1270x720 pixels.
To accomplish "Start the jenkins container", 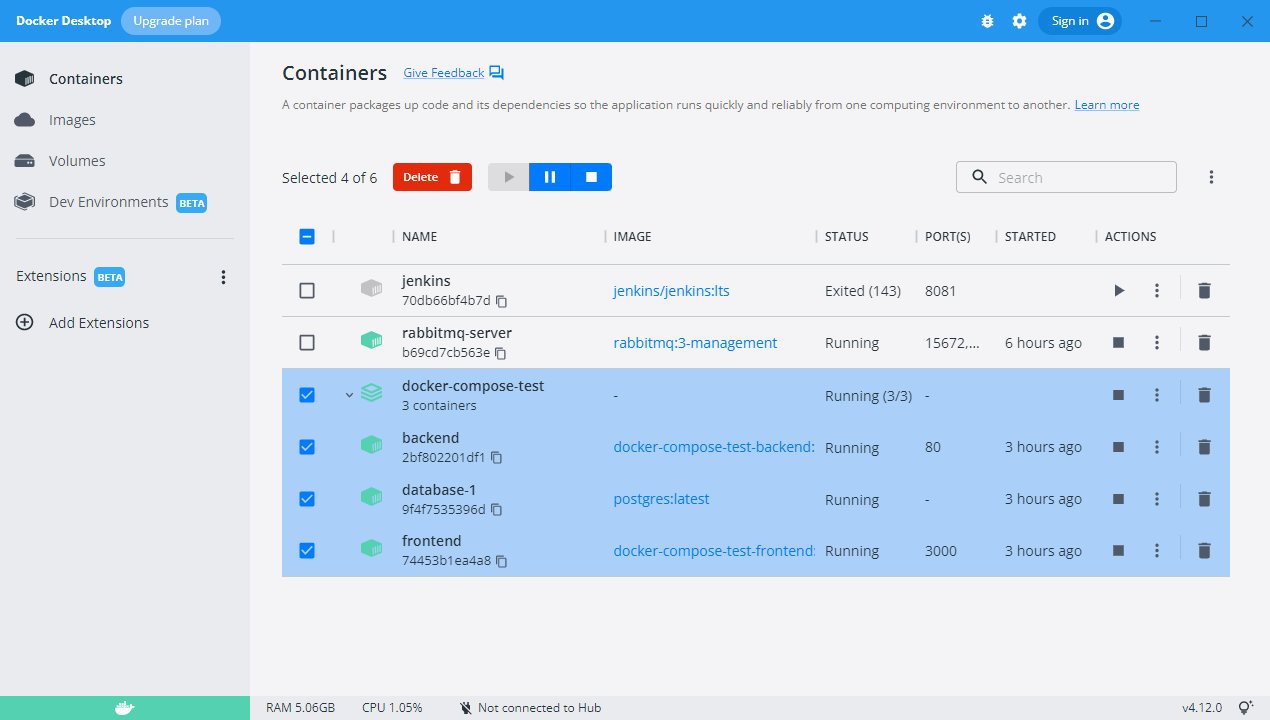I will [x=1118, y=290].
